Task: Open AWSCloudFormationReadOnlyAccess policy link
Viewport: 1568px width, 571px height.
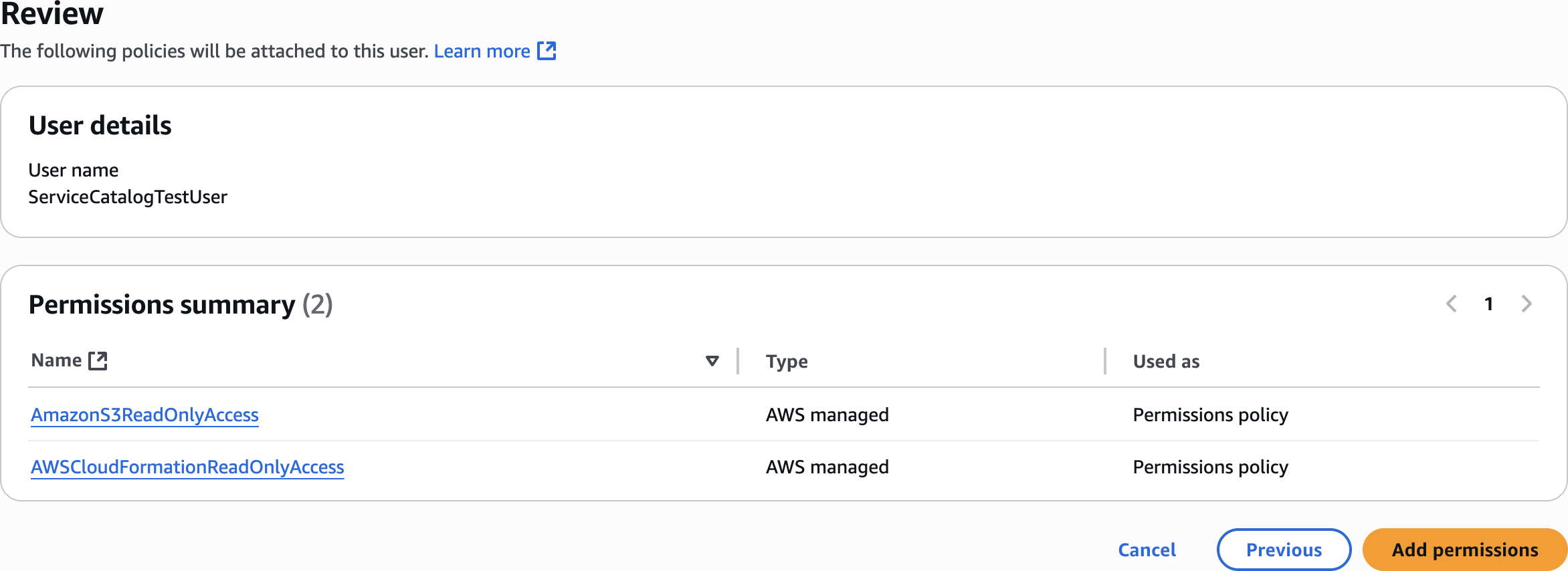Action: [x=187, y=467]
